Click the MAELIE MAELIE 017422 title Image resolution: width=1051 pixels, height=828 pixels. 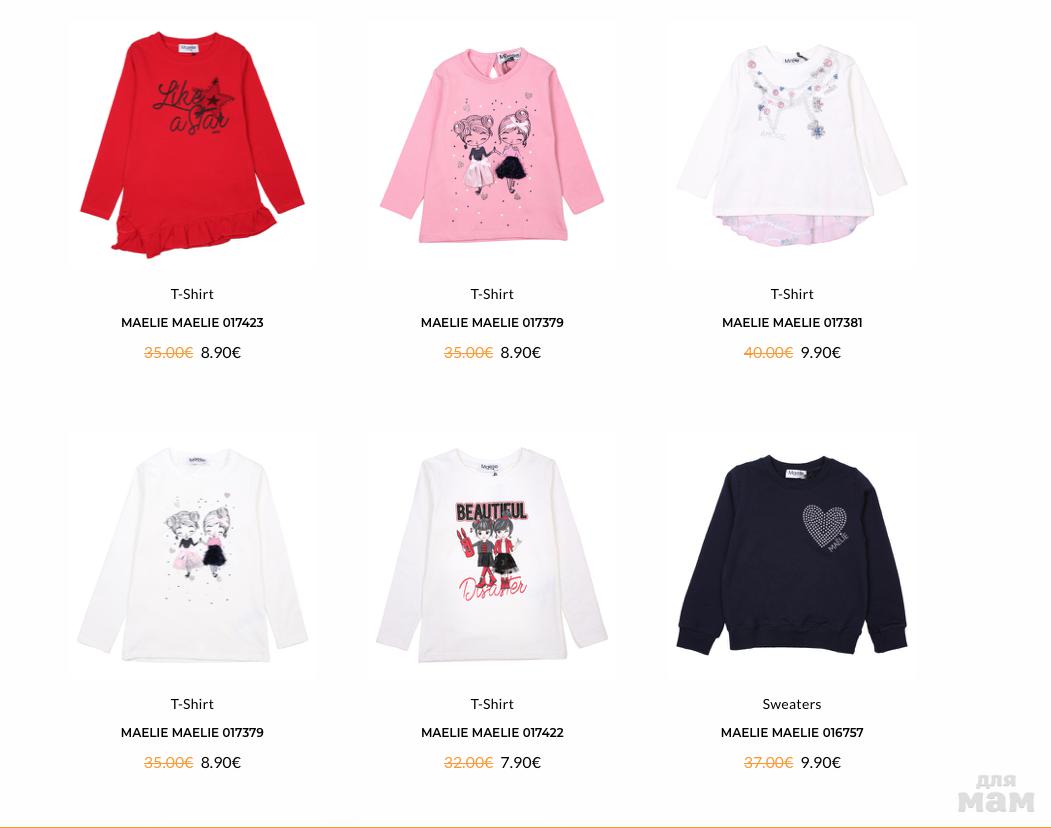[492, 733]
